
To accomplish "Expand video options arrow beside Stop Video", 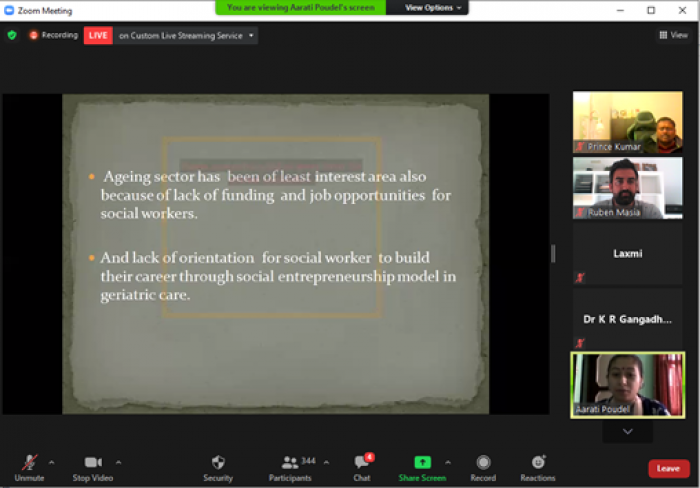I will (119, 462).
